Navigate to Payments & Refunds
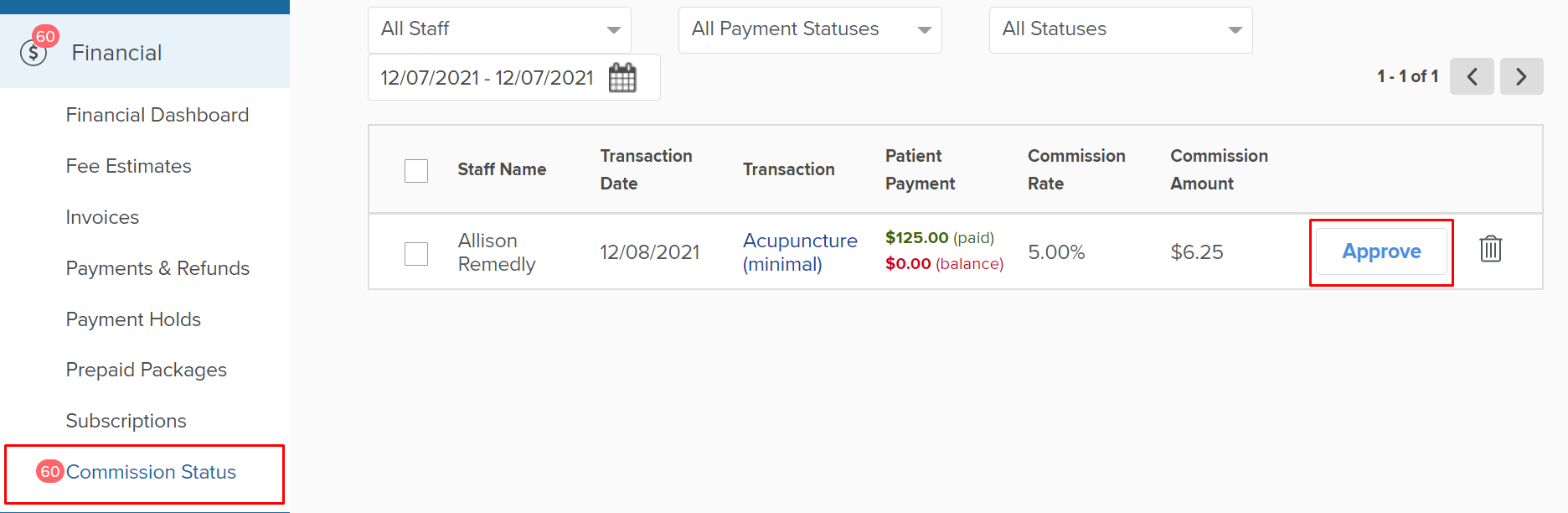The height and width of the screenshot is (513, 1568). [x=157, y=268]
